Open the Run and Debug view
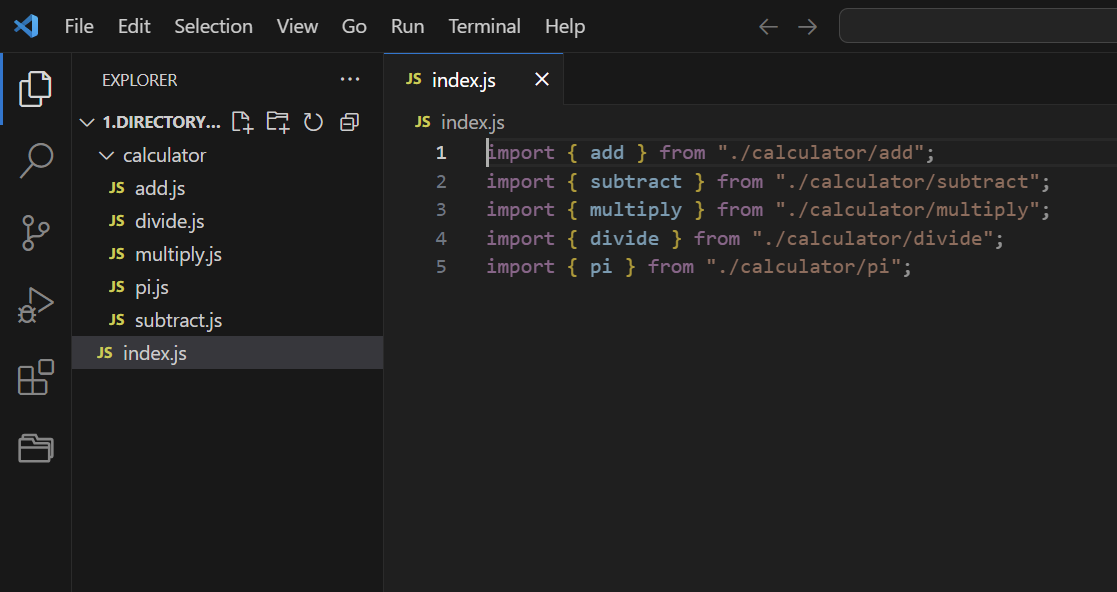The width and height of the screenshot is (1117, 592). point(36,306)
